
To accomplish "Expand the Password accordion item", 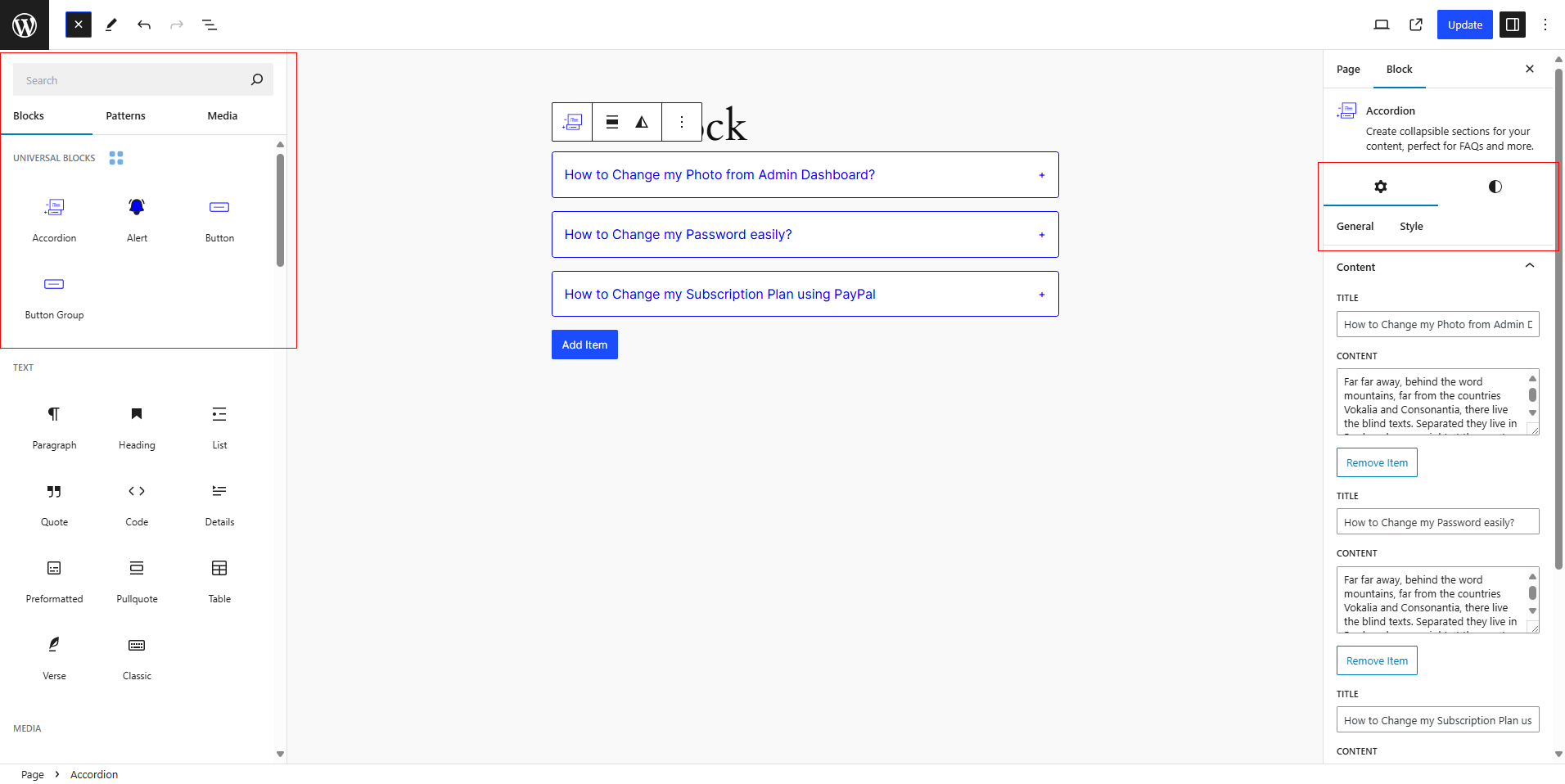I will click(805, 234).
